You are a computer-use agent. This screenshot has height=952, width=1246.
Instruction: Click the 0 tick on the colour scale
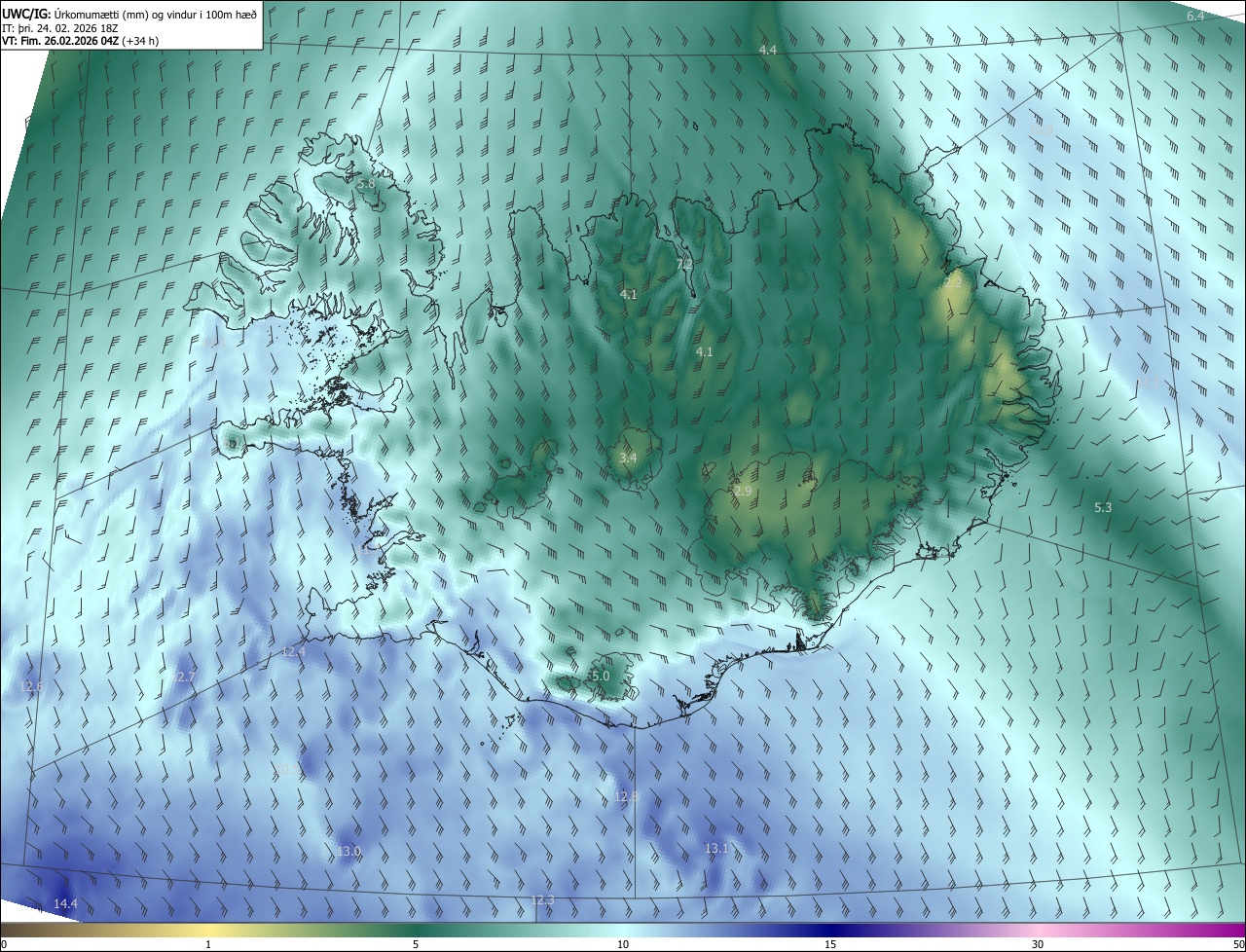click(x=4, y=945)
